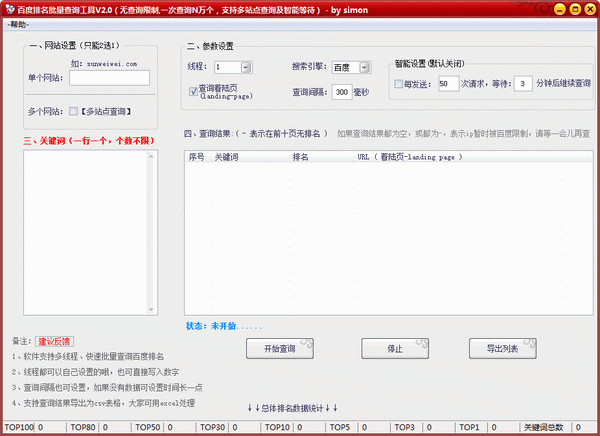Click the 关键词总数 status bar entry
Image resolution: width=600 pixels, height=436 pixels.
point(543,427)
